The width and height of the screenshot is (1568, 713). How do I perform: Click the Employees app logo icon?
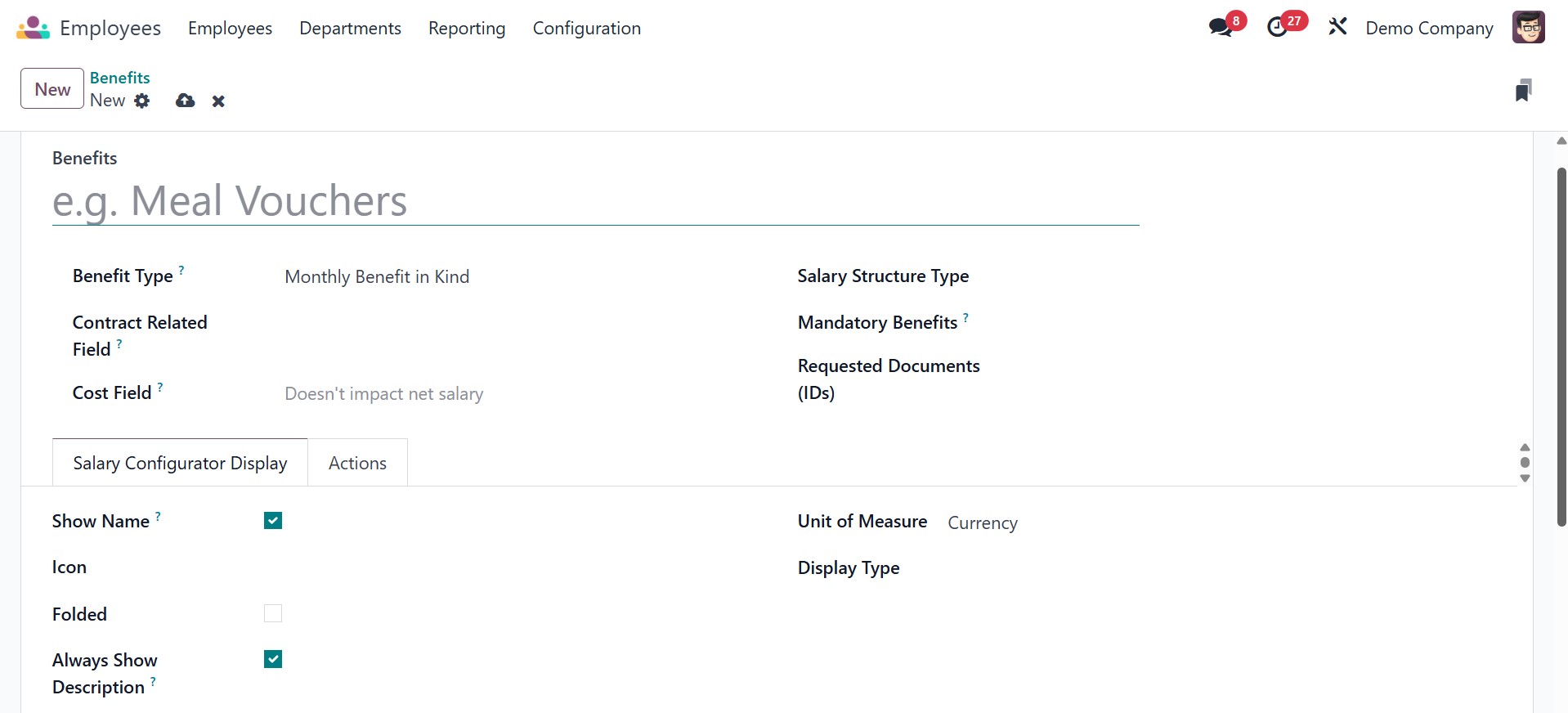click(33, 28)
